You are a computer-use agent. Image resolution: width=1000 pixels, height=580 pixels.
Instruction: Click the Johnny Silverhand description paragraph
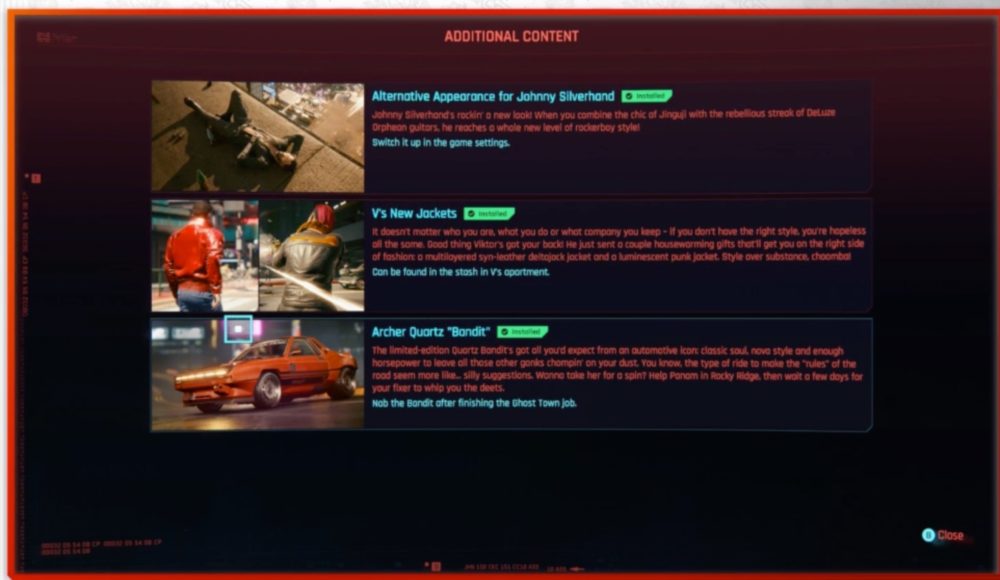603,120
